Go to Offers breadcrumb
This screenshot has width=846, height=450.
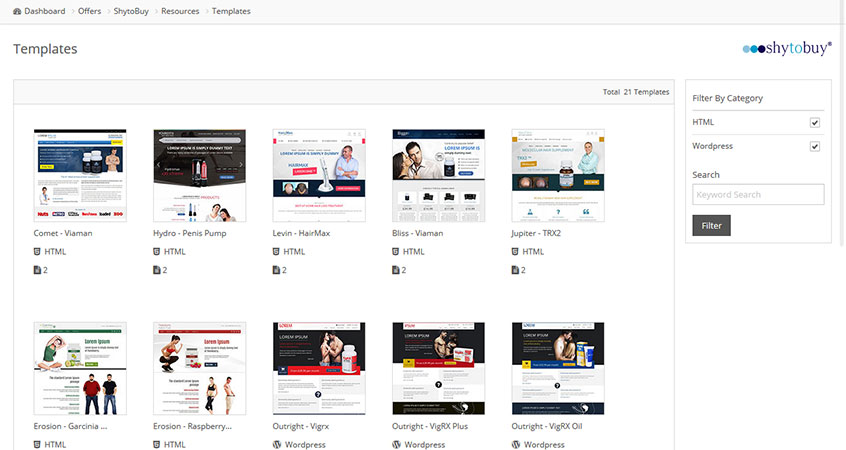coord(90,11)
